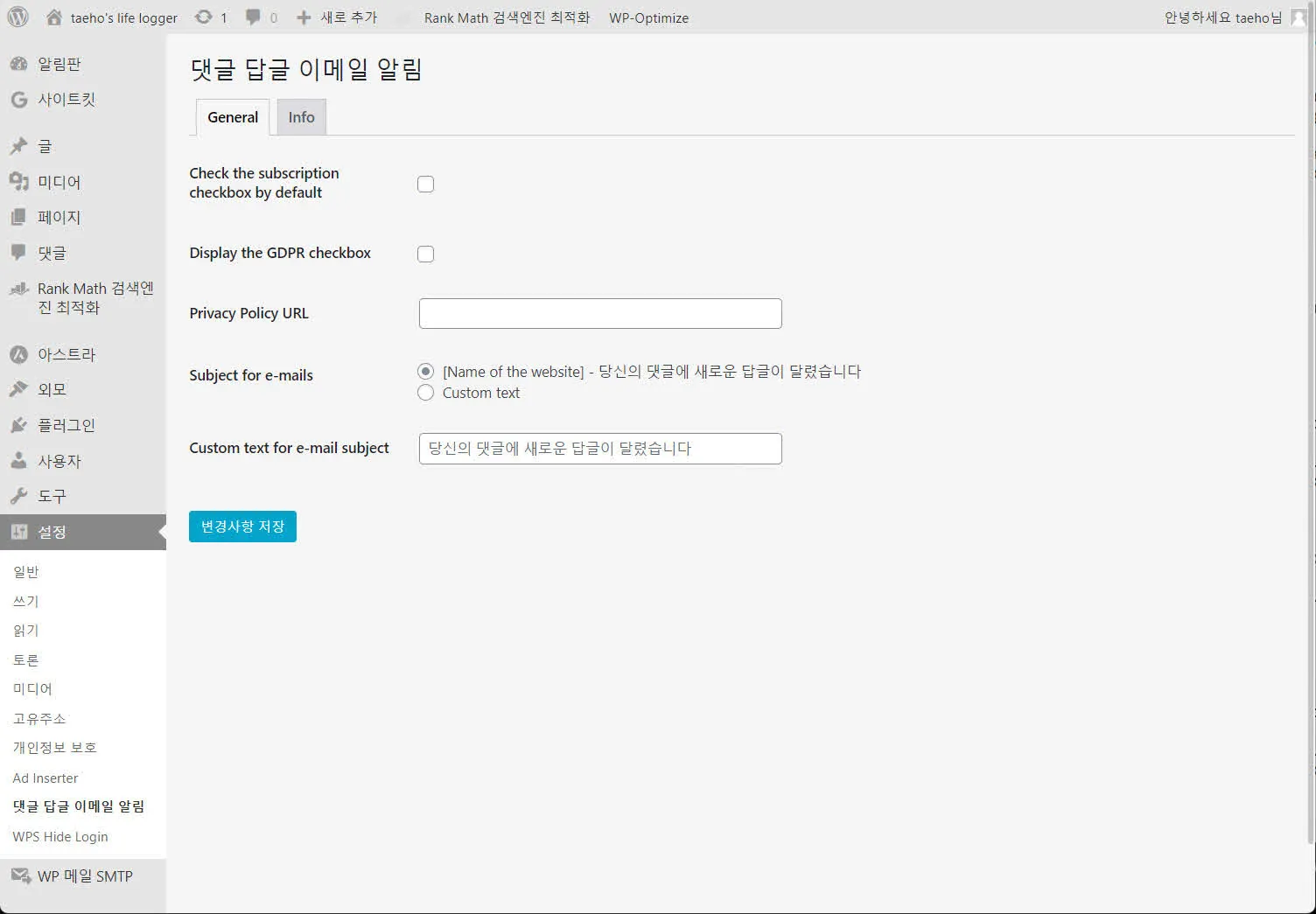This screenshot has width=1316, height=914.
Task: Enable Check the subscription checkbox by default
Action: click(425, 184)
